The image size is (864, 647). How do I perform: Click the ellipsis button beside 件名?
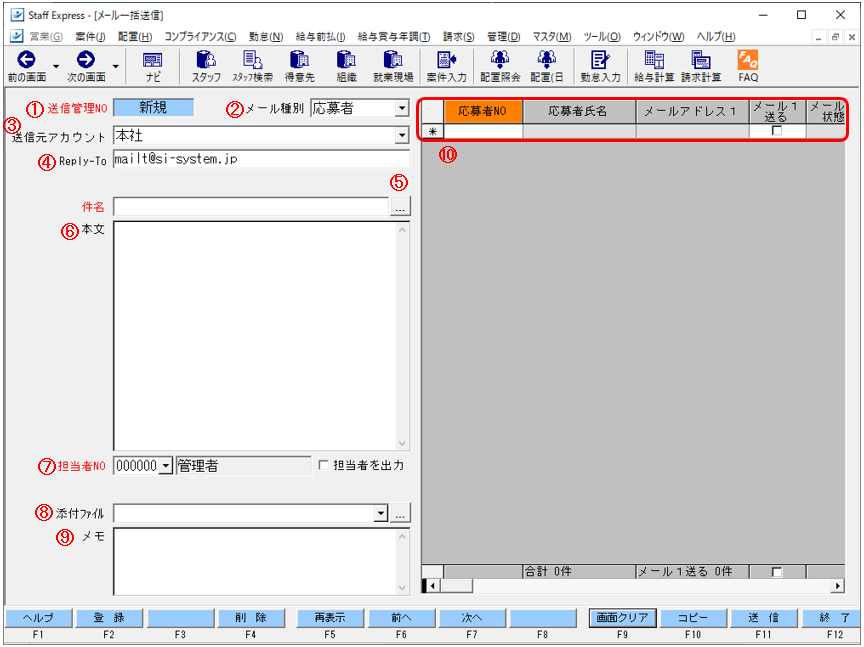tap(400, 207)
